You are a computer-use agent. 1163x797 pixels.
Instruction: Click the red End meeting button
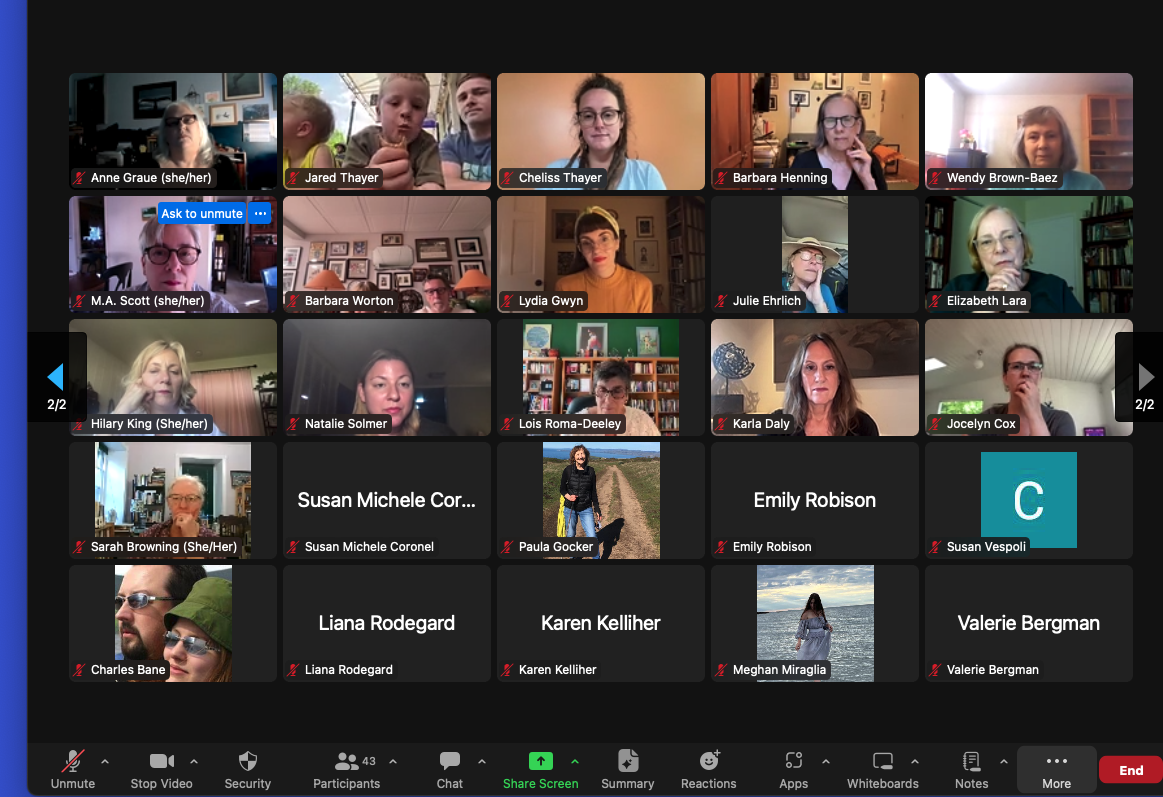pyautogui.click(x=1130, y=770)
